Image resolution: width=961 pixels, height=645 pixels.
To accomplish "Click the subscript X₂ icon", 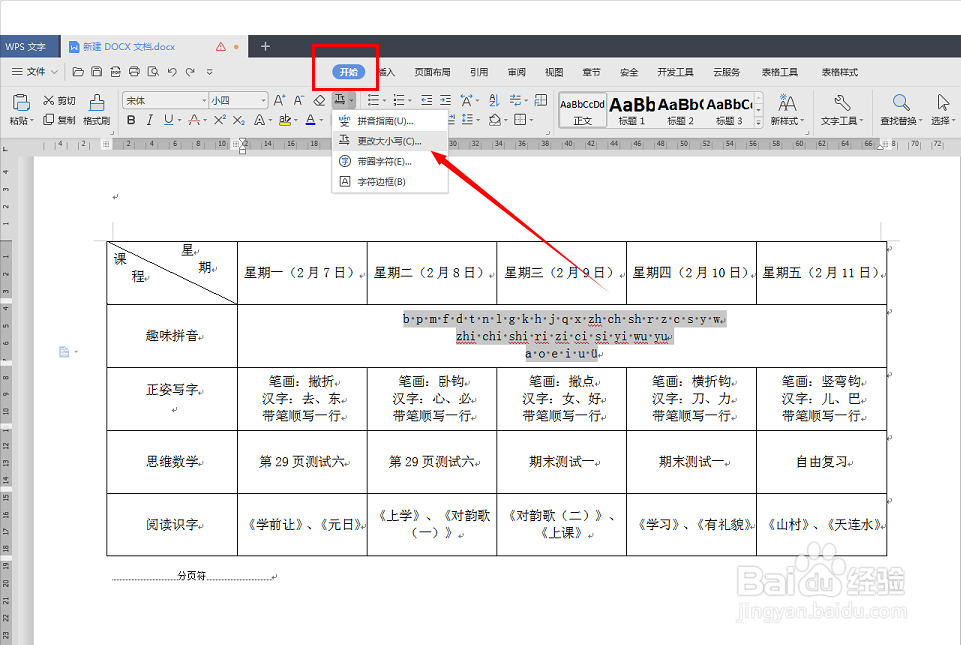I will click(x=238, y=120).
